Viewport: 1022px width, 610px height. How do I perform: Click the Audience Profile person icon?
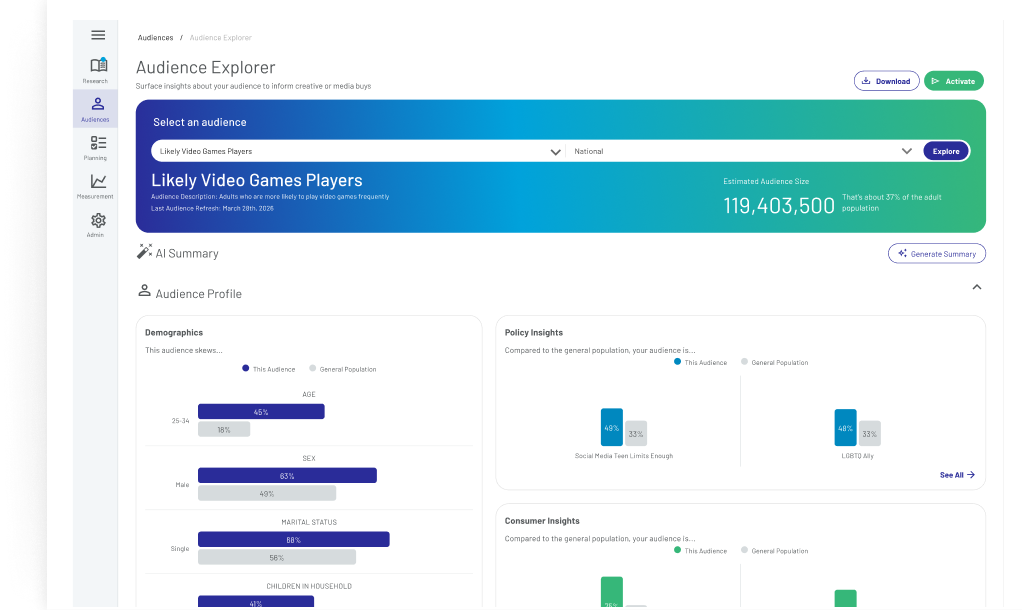point(144,291)
